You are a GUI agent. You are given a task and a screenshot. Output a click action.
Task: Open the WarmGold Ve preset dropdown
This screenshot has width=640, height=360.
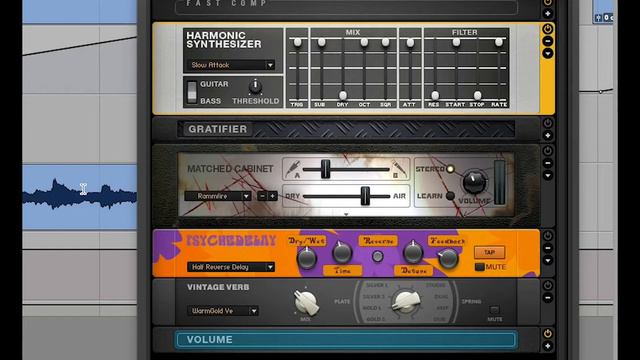[x=223, y=311]
